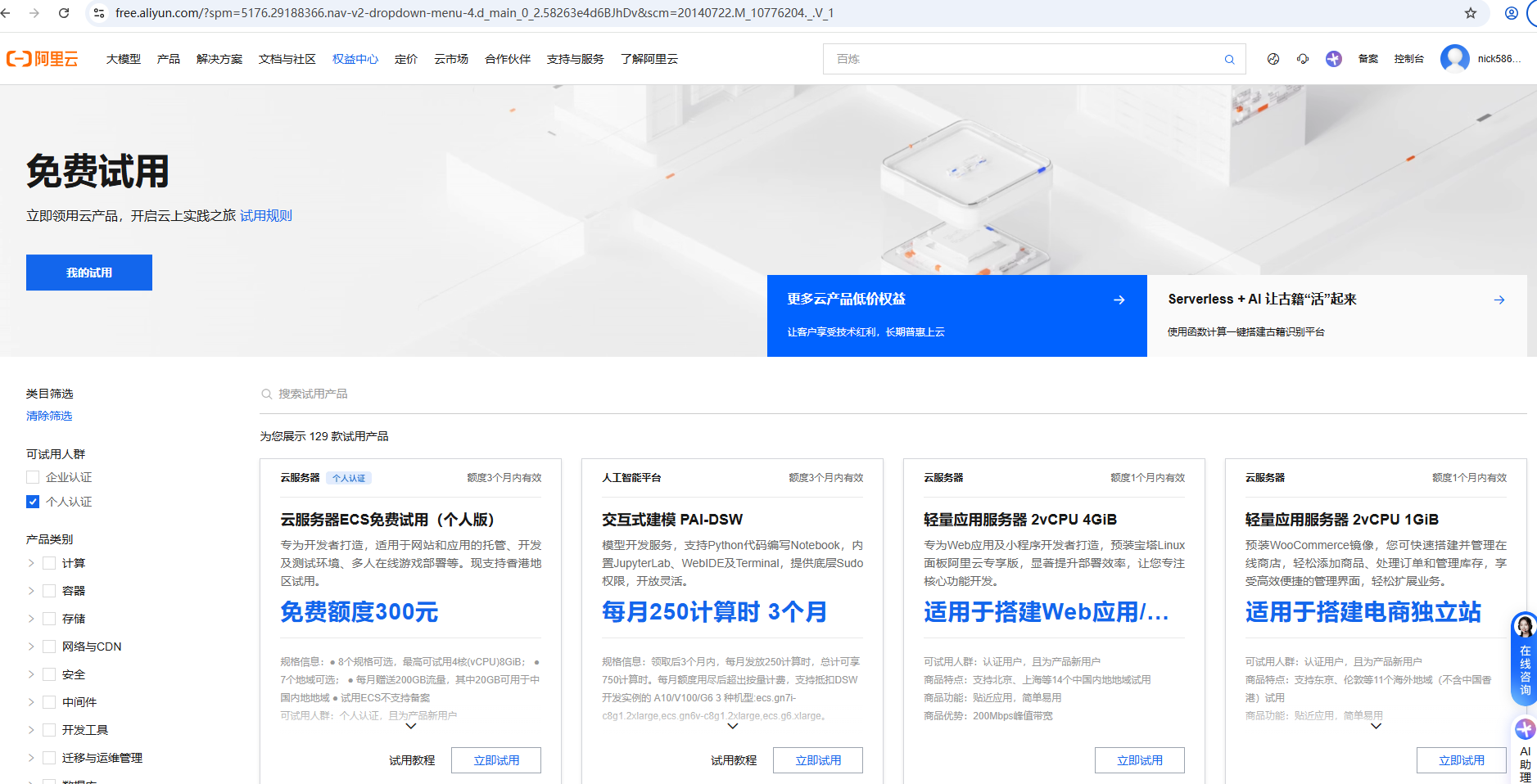Open the 试用规则 link
The image size is (1537, 784).
265,215
